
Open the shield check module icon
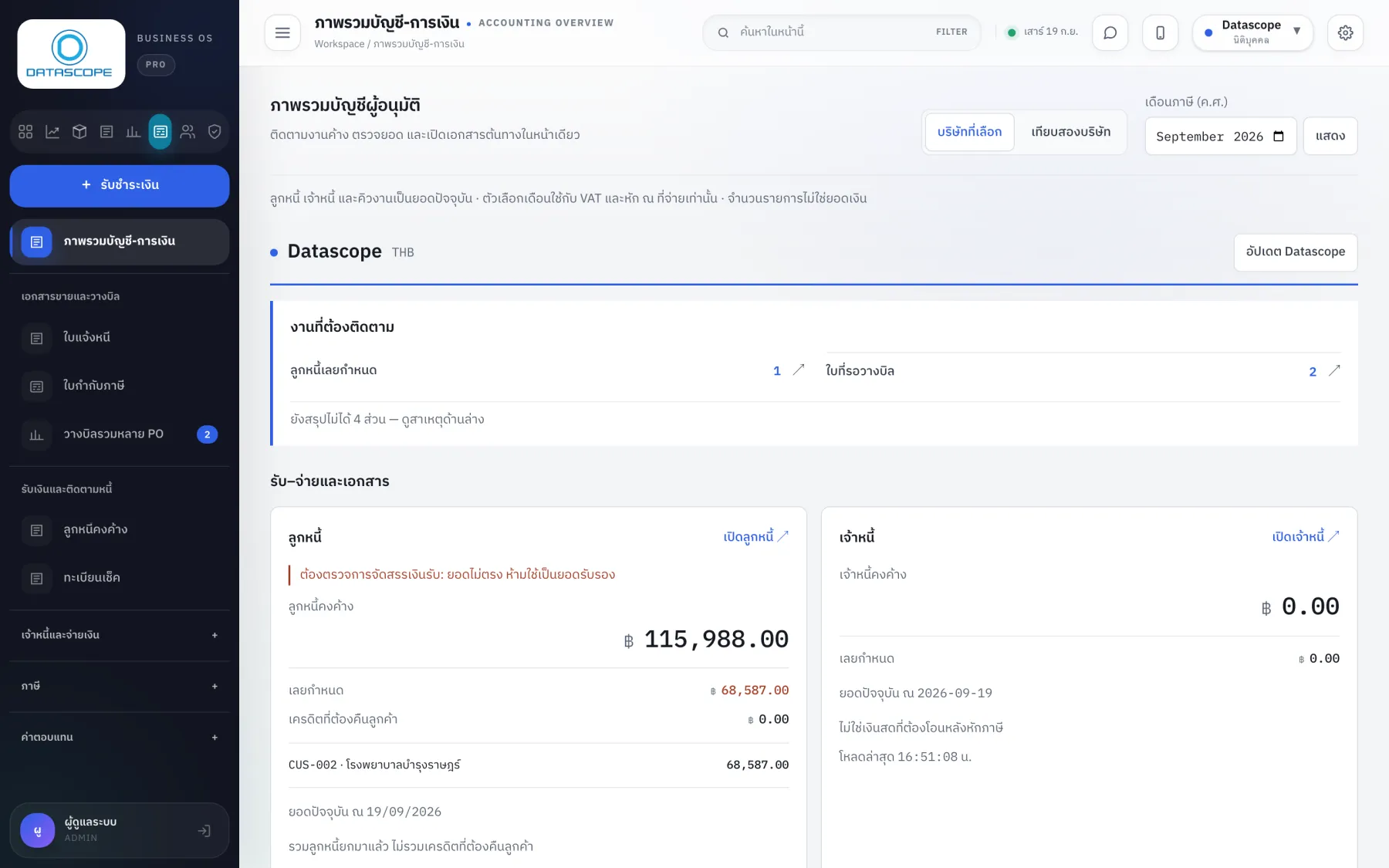coord(215,132)
